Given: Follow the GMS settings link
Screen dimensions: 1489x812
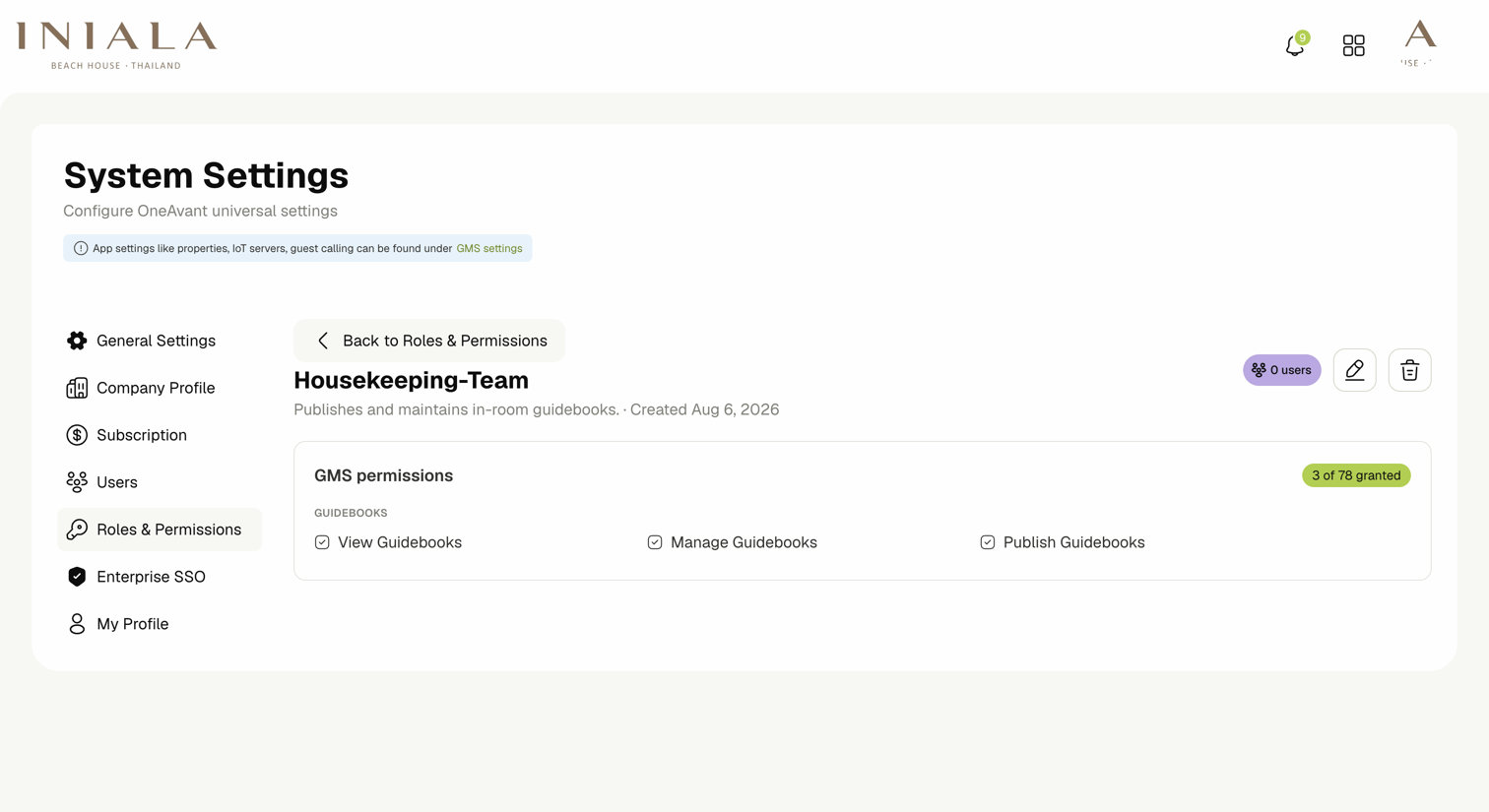Looking at the screenshot, I should pos(489,248).
